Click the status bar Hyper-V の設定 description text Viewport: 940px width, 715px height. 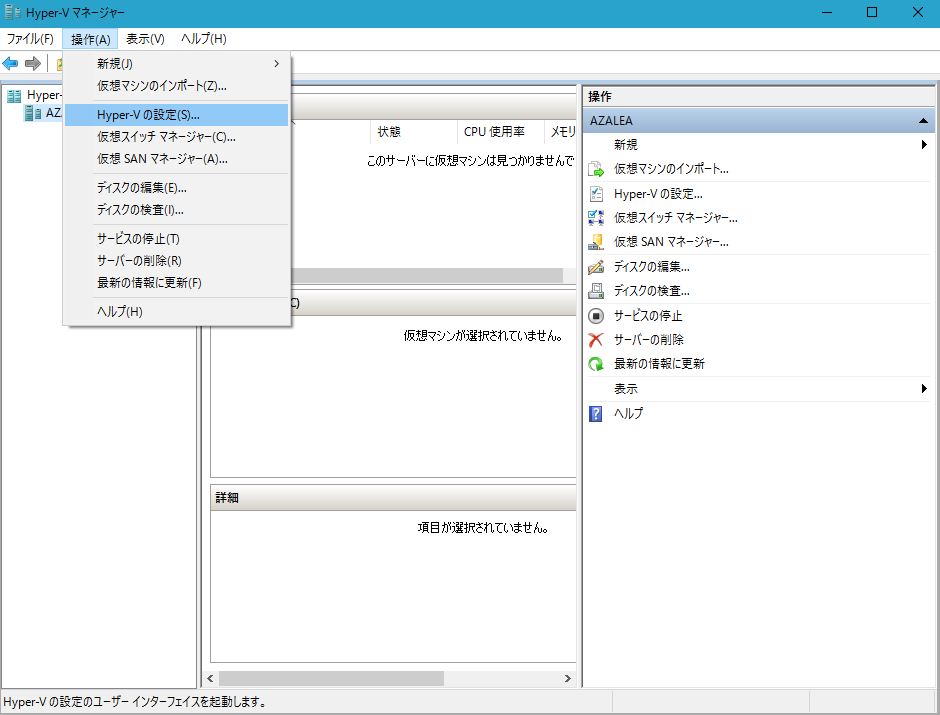coord(135,701)
